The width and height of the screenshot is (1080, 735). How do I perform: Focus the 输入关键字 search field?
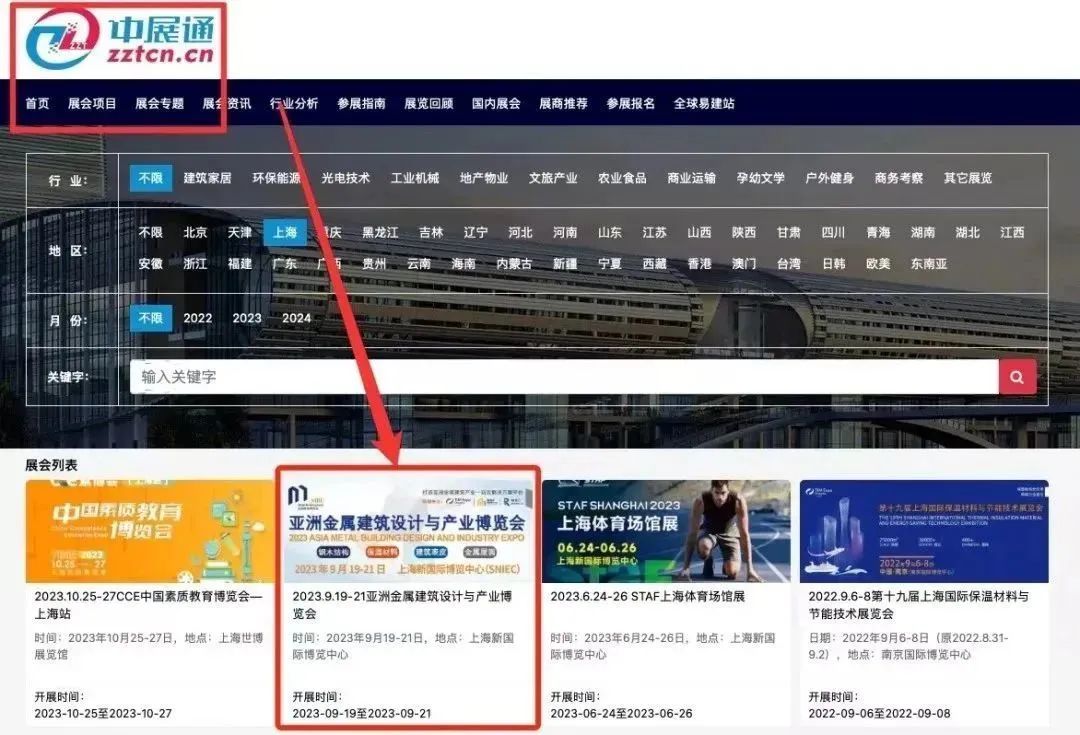(564, 377)
